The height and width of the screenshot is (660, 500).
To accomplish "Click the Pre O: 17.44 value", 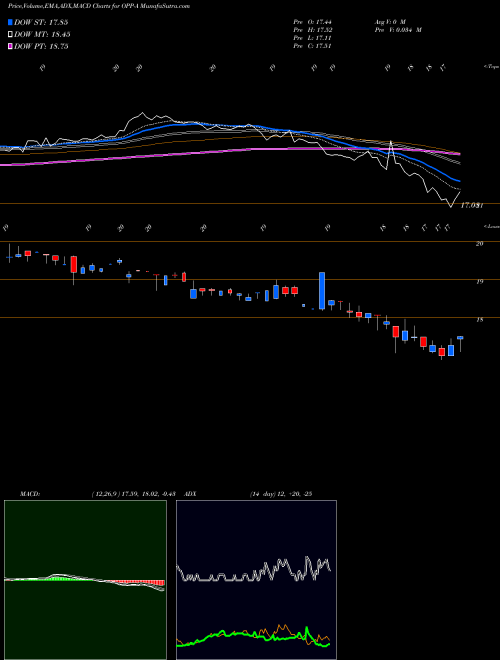I will tap(312, 21).
